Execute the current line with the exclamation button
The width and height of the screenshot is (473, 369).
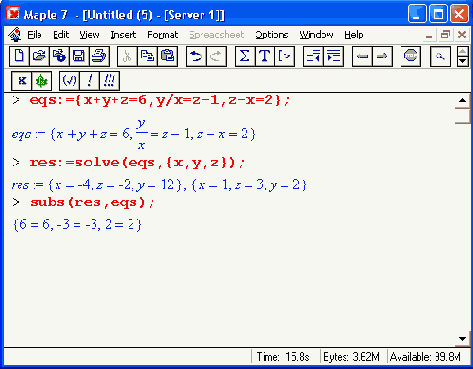coord(89,81)
